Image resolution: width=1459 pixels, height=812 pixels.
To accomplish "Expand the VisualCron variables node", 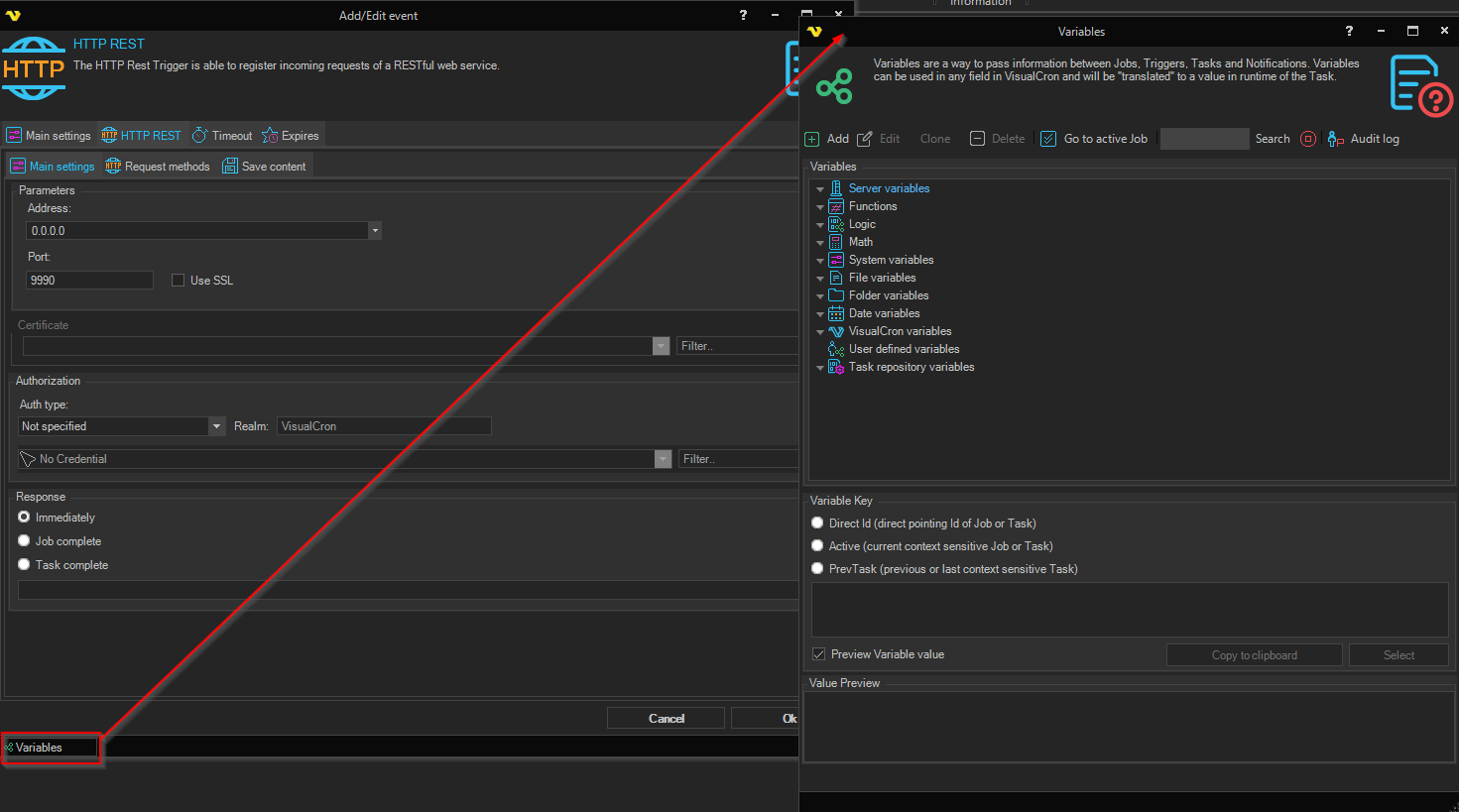I will tap(820, 332).
